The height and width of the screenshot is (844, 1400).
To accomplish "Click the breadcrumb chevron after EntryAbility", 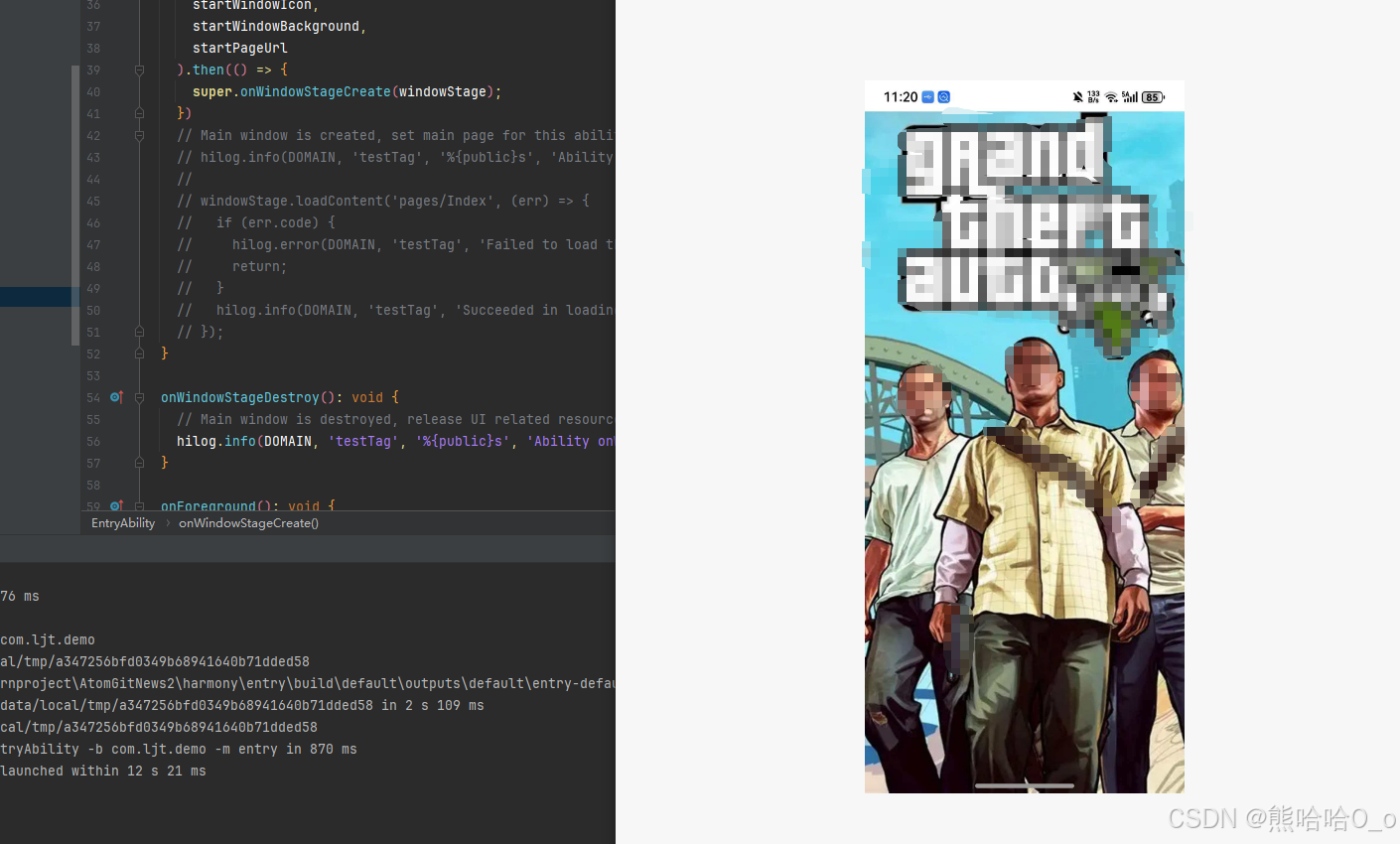I will click(x=168, y=523).
